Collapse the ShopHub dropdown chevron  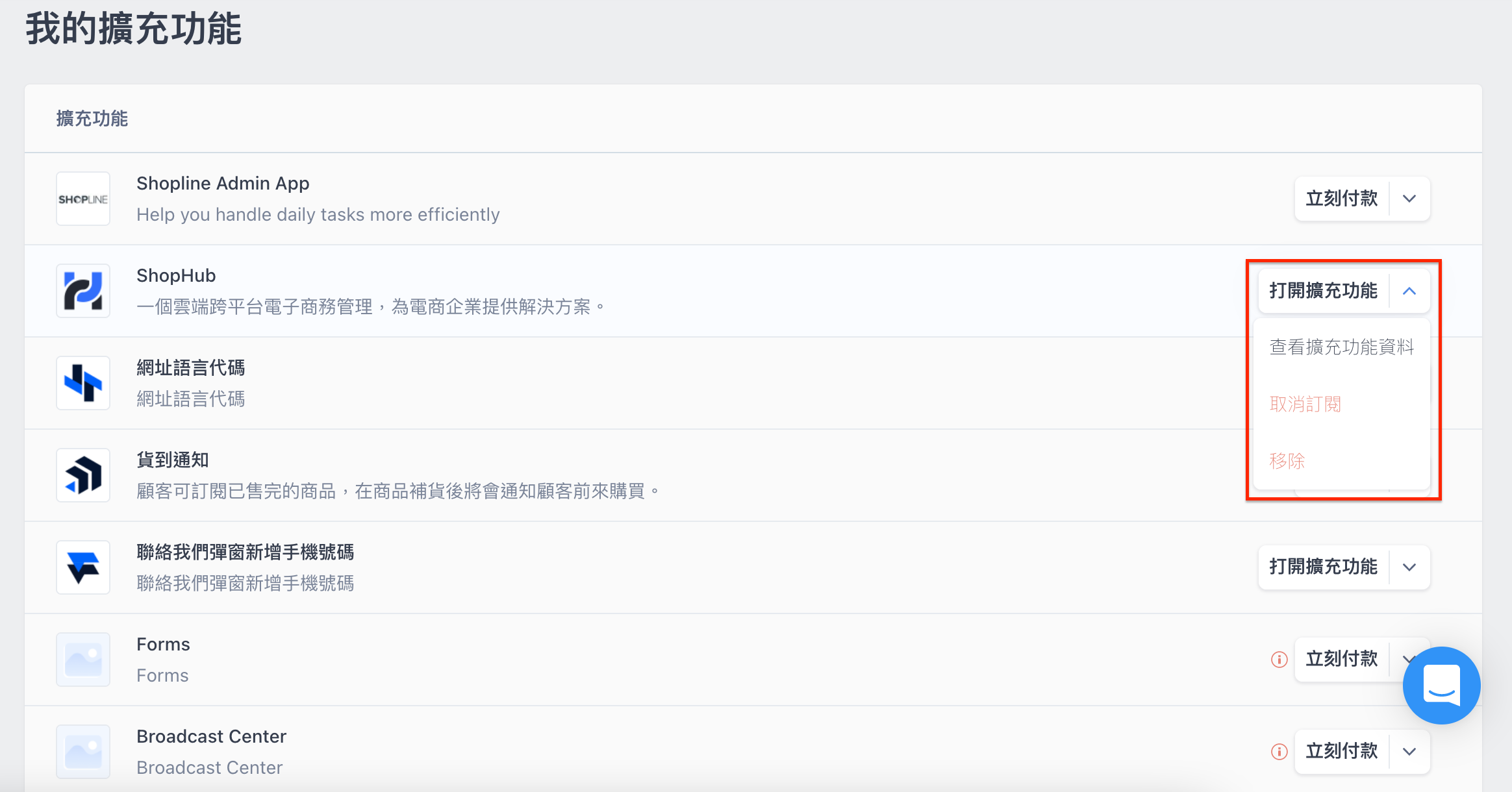point(1409,291)
